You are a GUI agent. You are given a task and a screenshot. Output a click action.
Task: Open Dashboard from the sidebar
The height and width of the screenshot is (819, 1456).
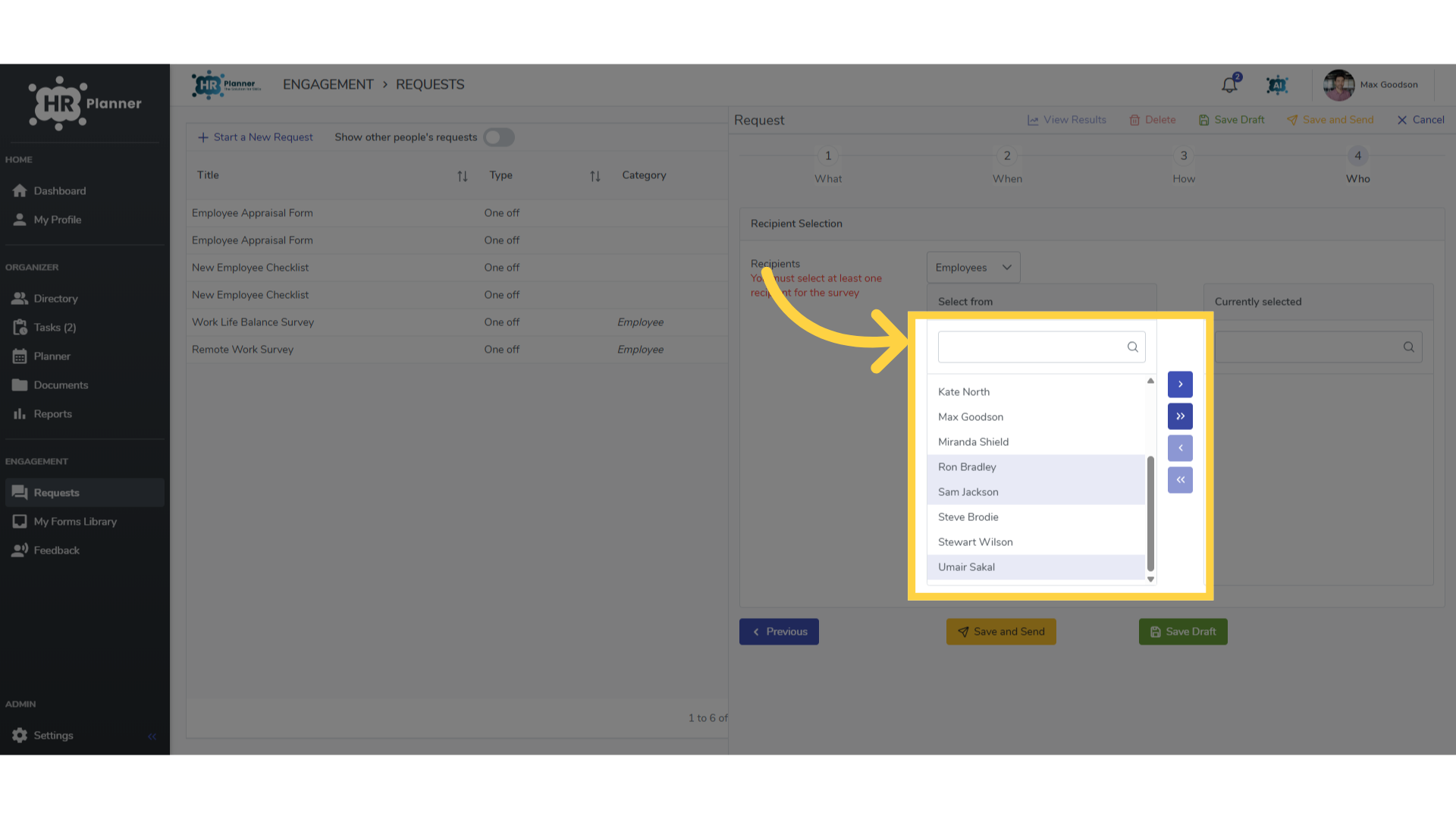(x=83, y=191)
